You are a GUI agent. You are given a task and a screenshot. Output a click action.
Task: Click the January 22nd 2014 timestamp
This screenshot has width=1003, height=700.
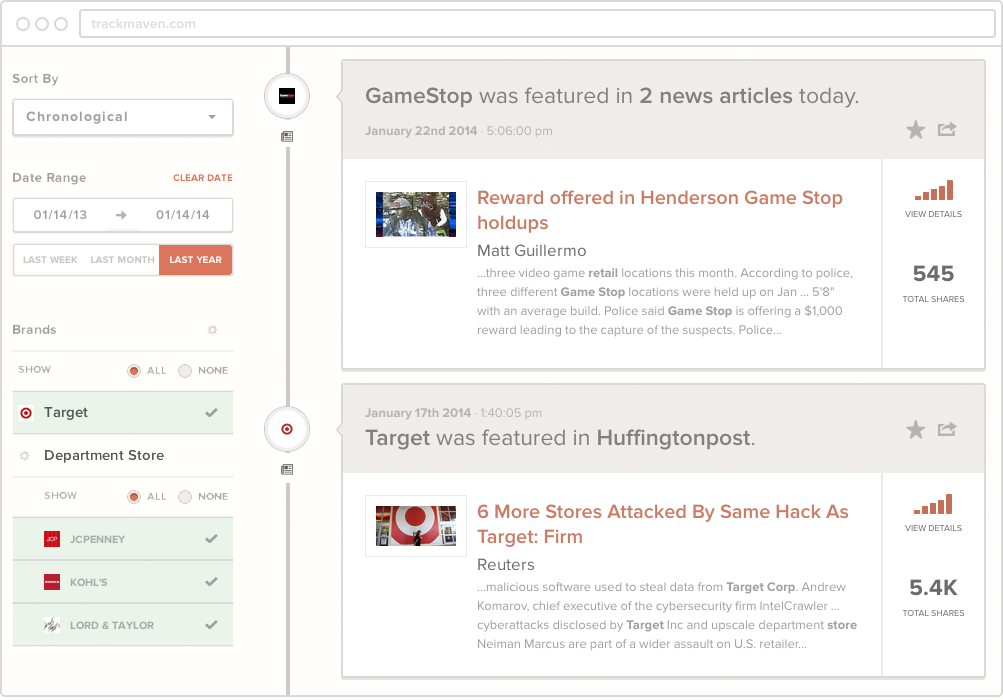[459, 131]
